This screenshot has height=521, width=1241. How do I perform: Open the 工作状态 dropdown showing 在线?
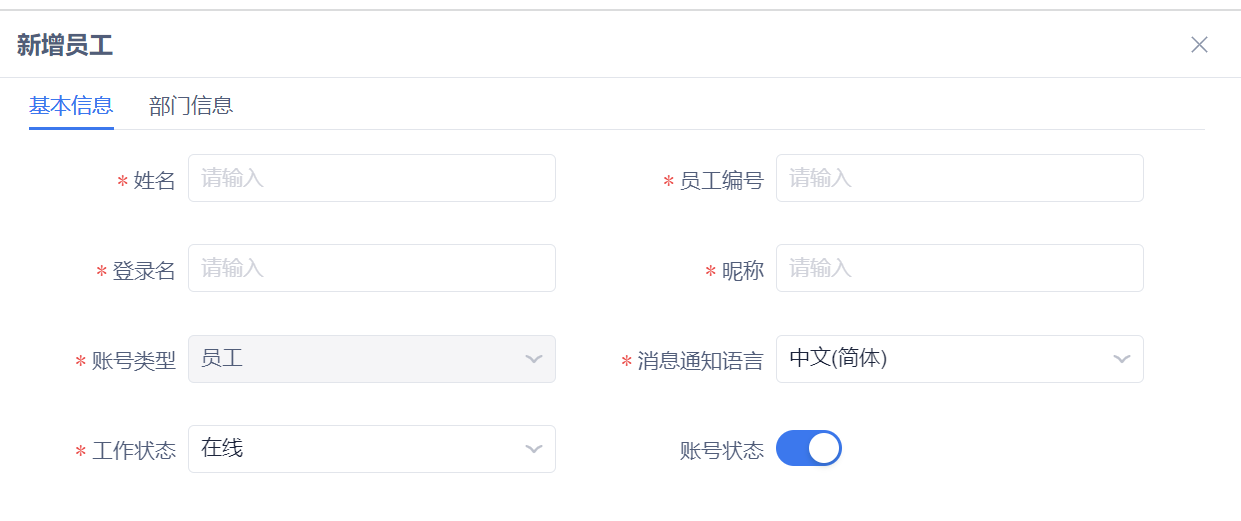pos(360,449)
